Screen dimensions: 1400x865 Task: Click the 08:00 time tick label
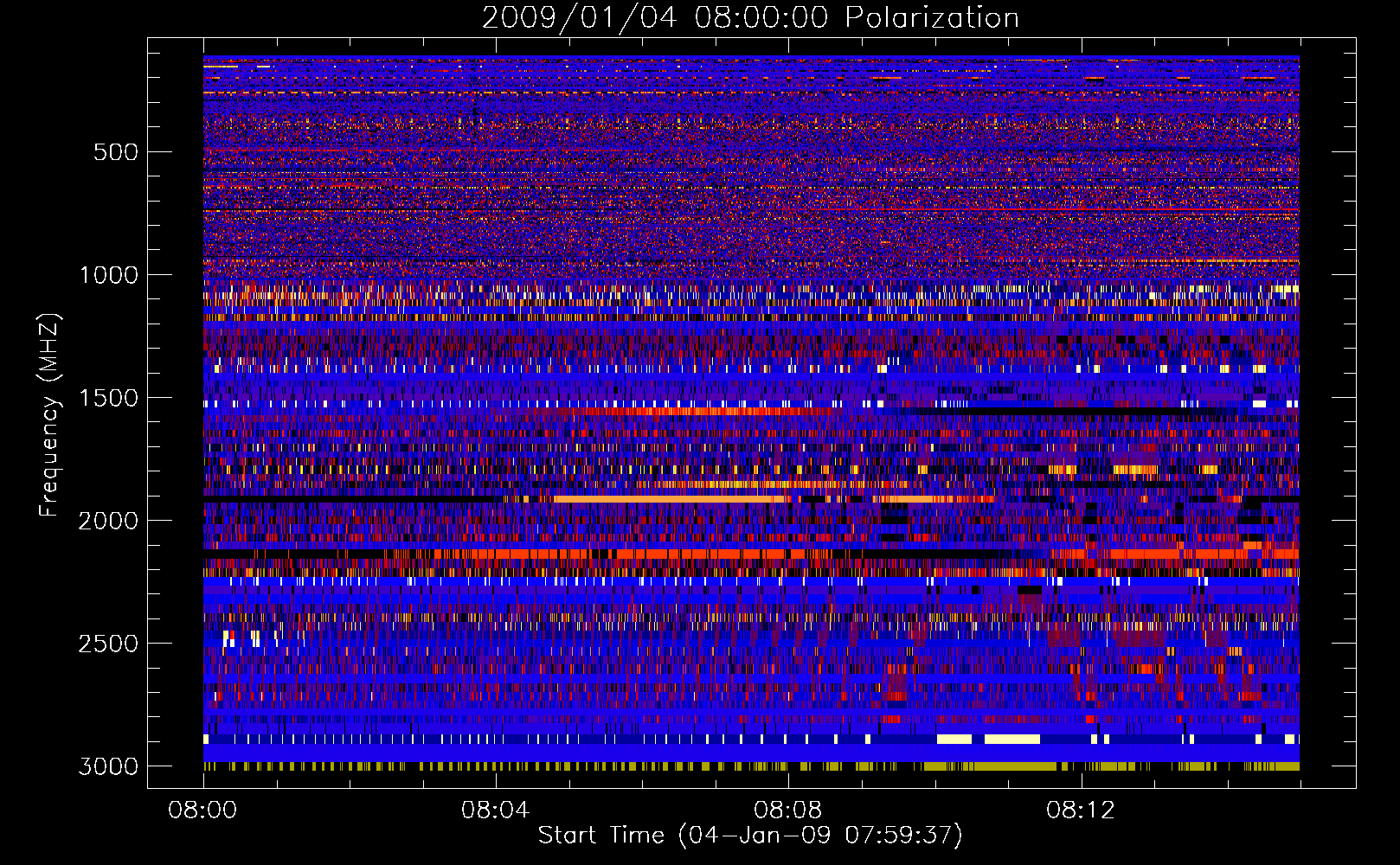click(202, 811)
